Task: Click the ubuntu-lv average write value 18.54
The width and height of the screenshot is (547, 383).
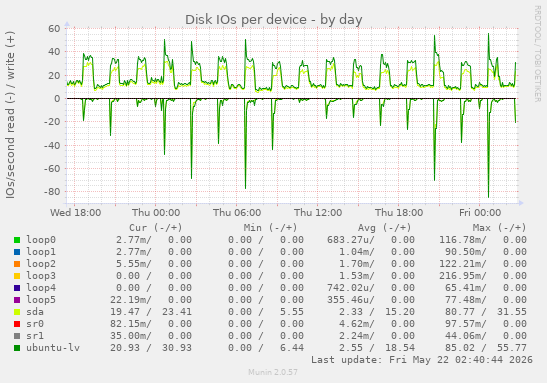Action: [400, 348]
